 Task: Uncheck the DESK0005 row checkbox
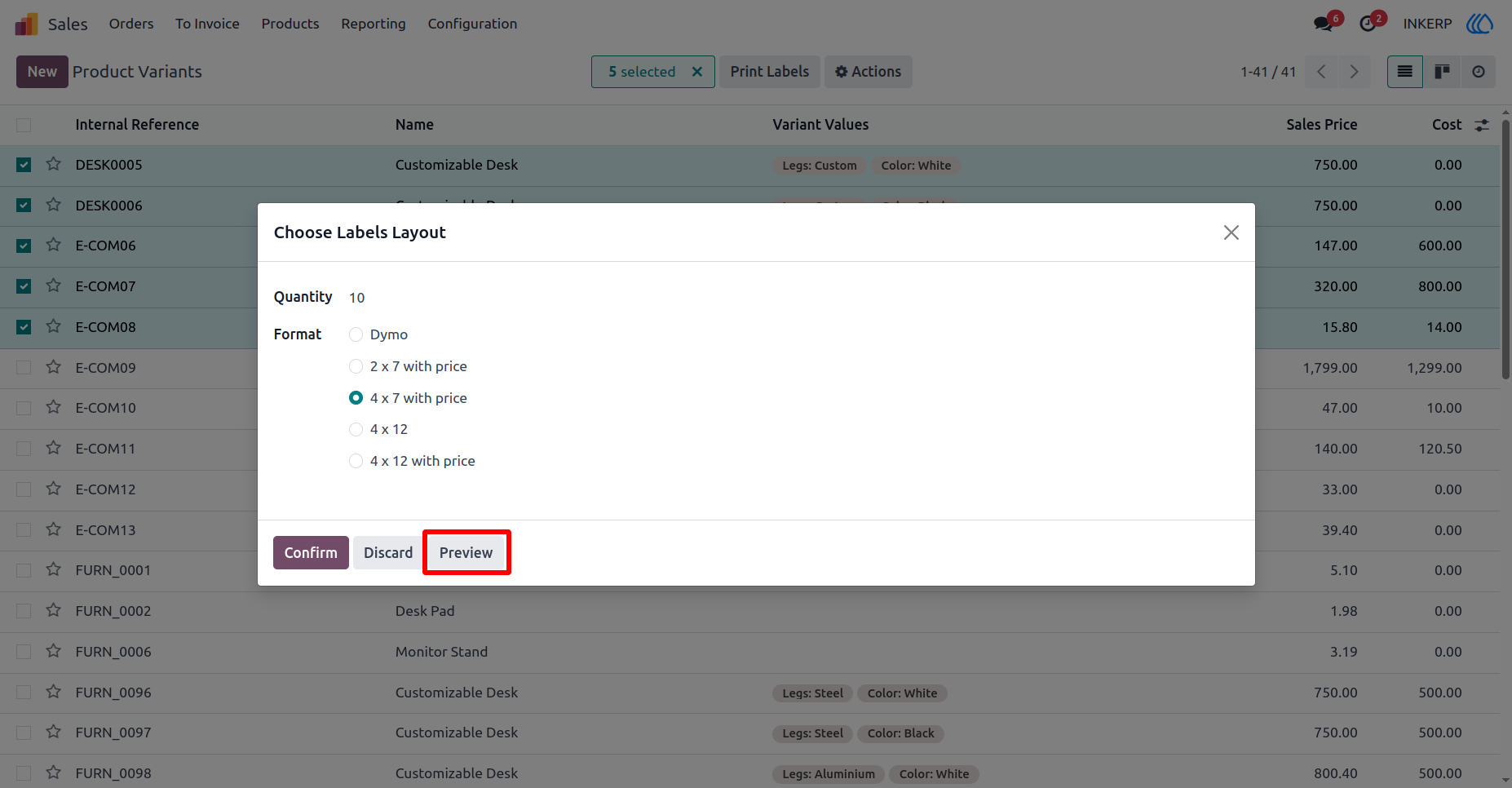(x=24, y=165)
